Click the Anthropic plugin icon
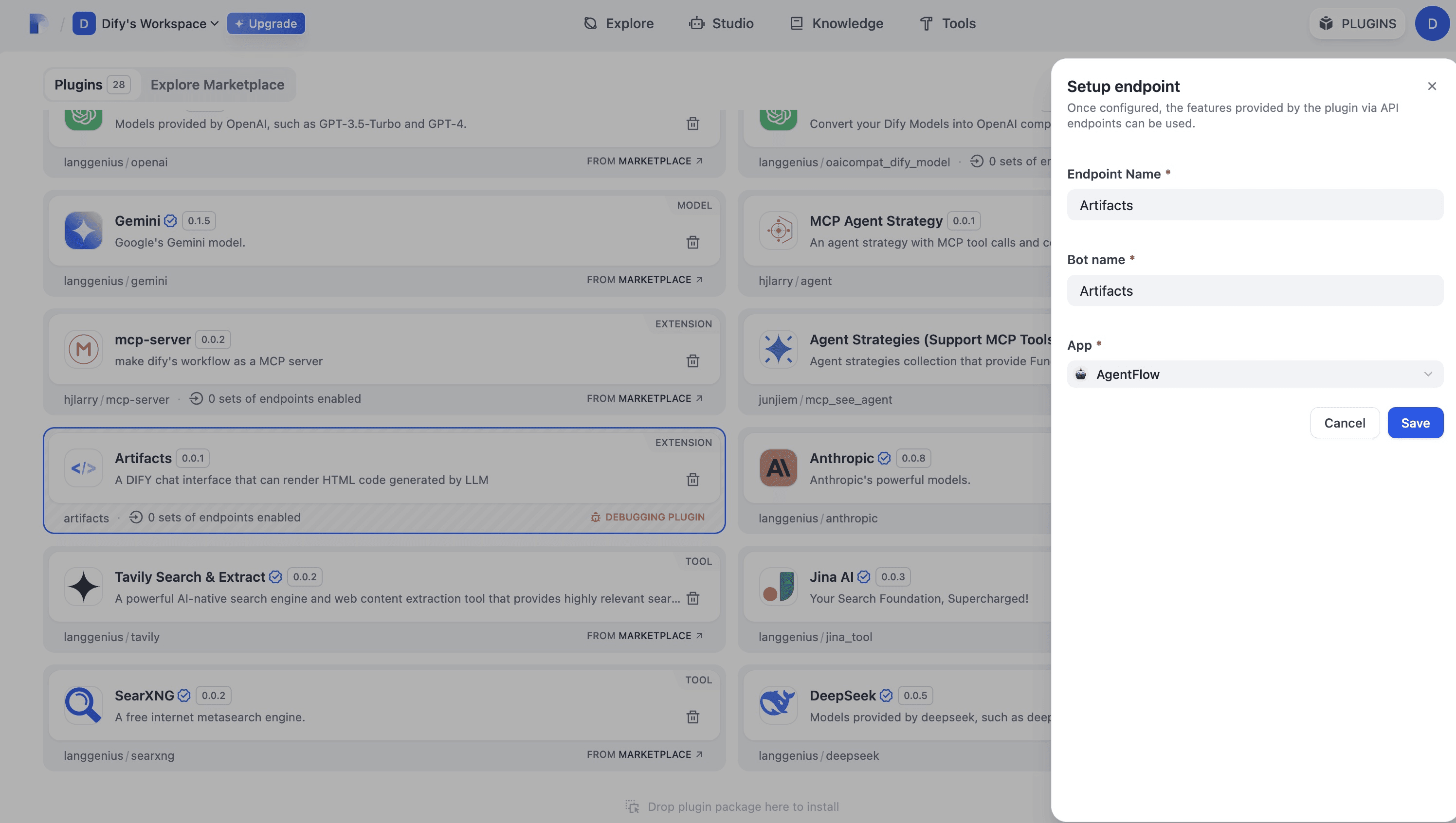Viewport: 1456px width, 823px height. [779, 468]
